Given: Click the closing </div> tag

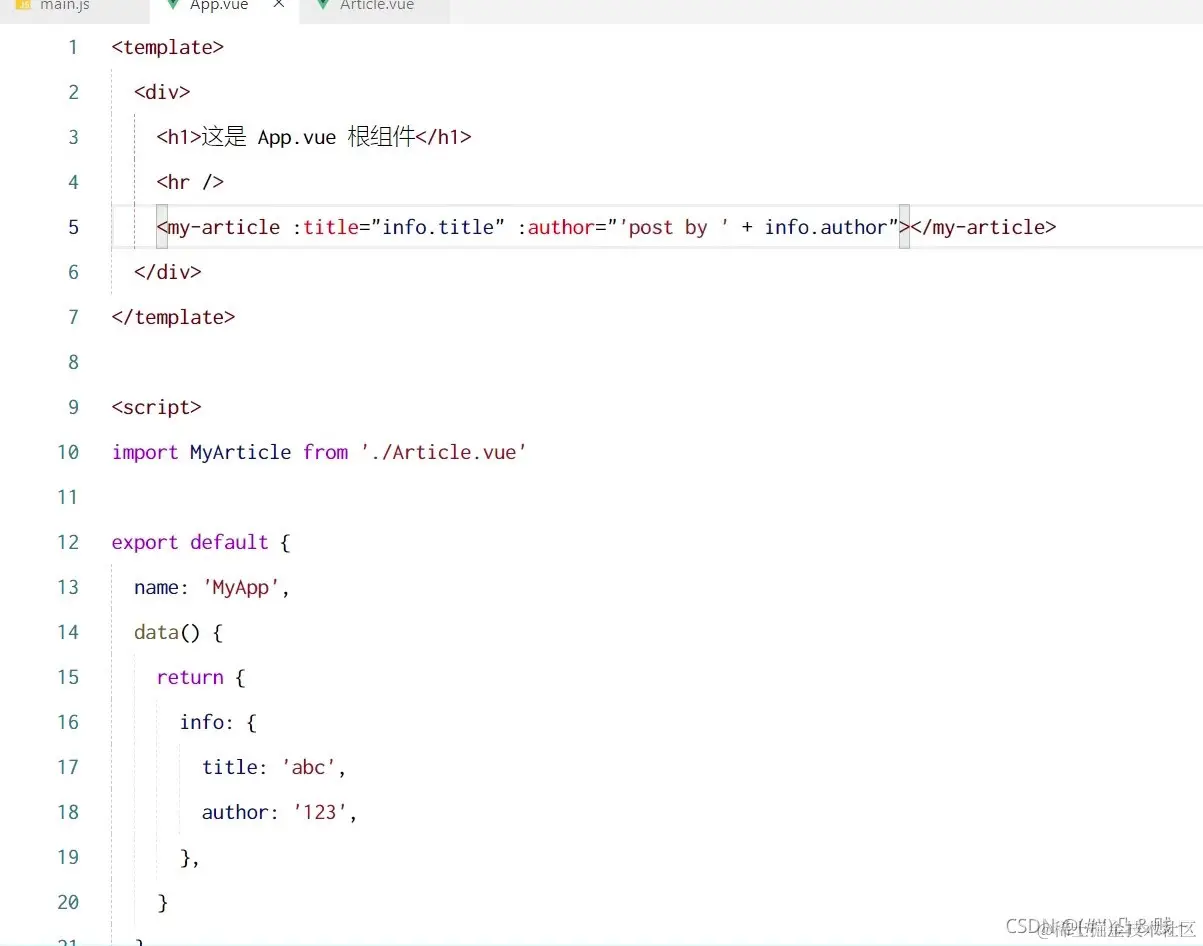Looking at the screenshot, I should (168, 273).
